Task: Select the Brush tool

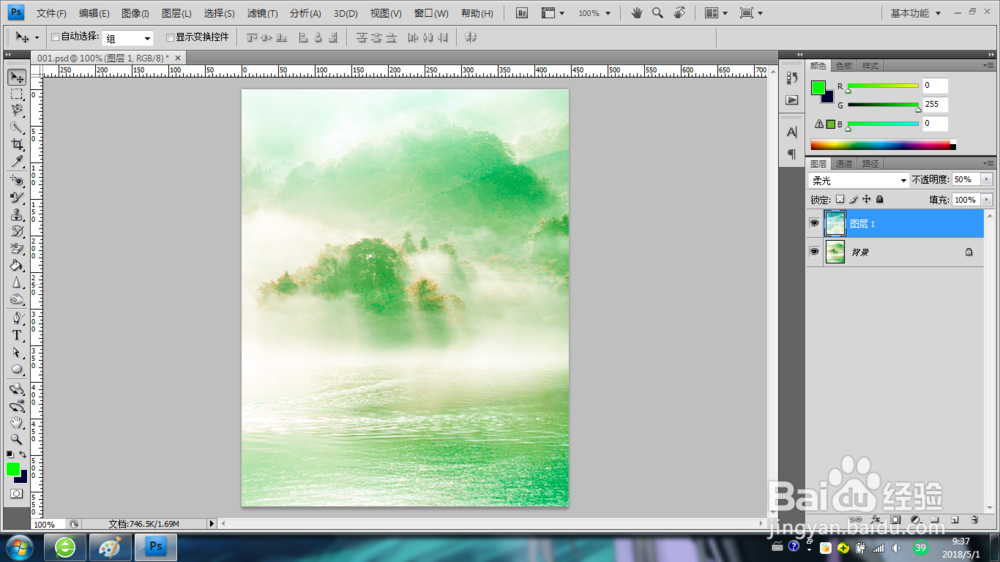Action: point(17,198)
